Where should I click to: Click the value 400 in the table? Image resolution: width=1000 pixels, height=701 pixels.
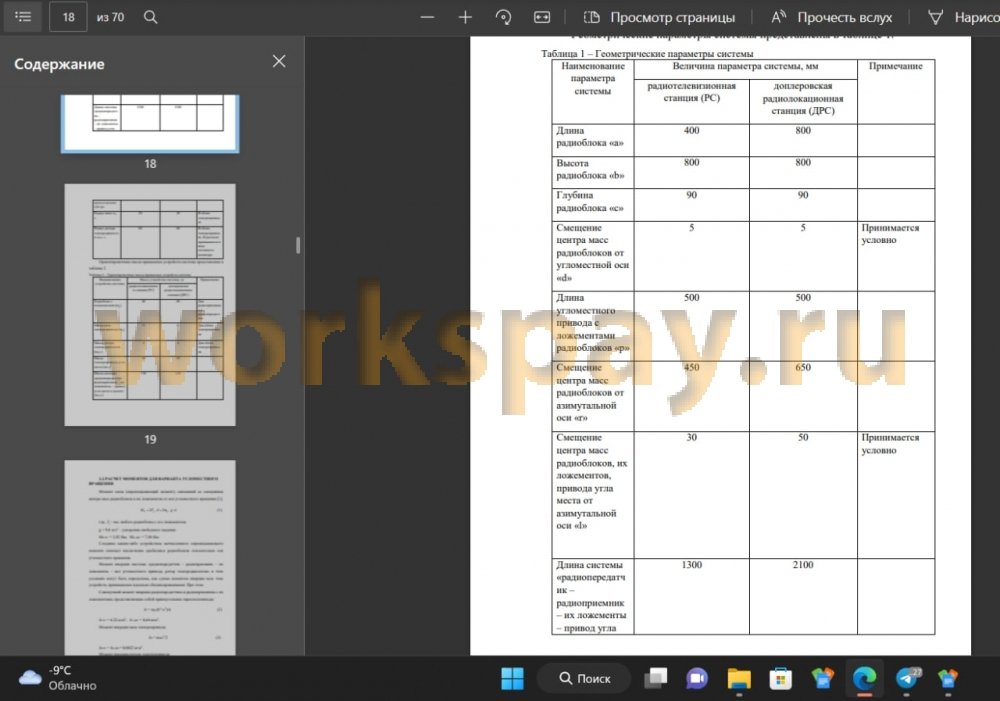click(691, 131)
